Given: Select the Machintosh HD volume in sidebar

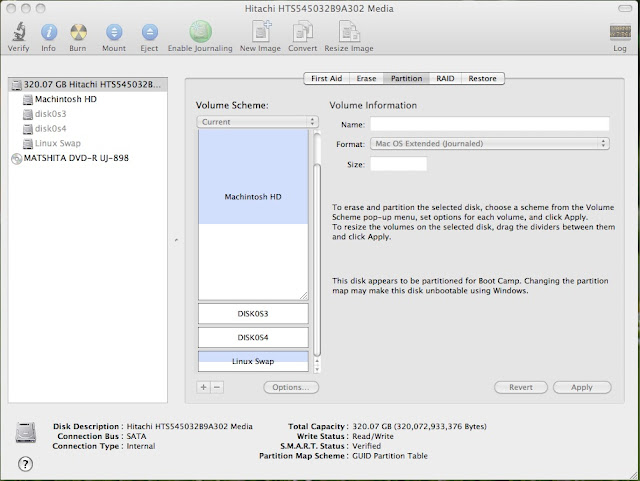Looking at the screenshot, I should 88,99.
